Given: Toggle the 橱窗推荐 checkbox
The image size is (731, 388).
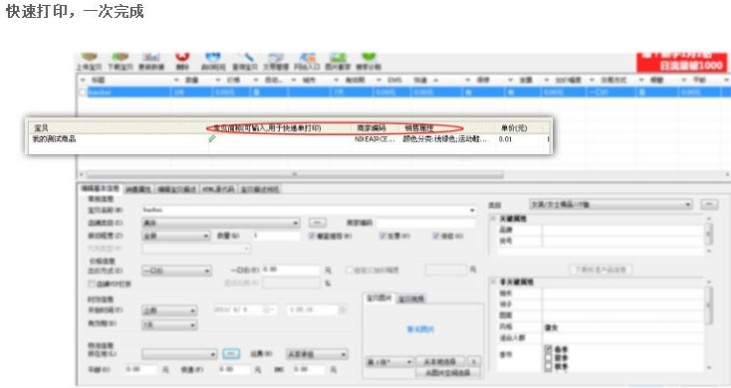Looking at the screenshot, I should pos(312,236).
